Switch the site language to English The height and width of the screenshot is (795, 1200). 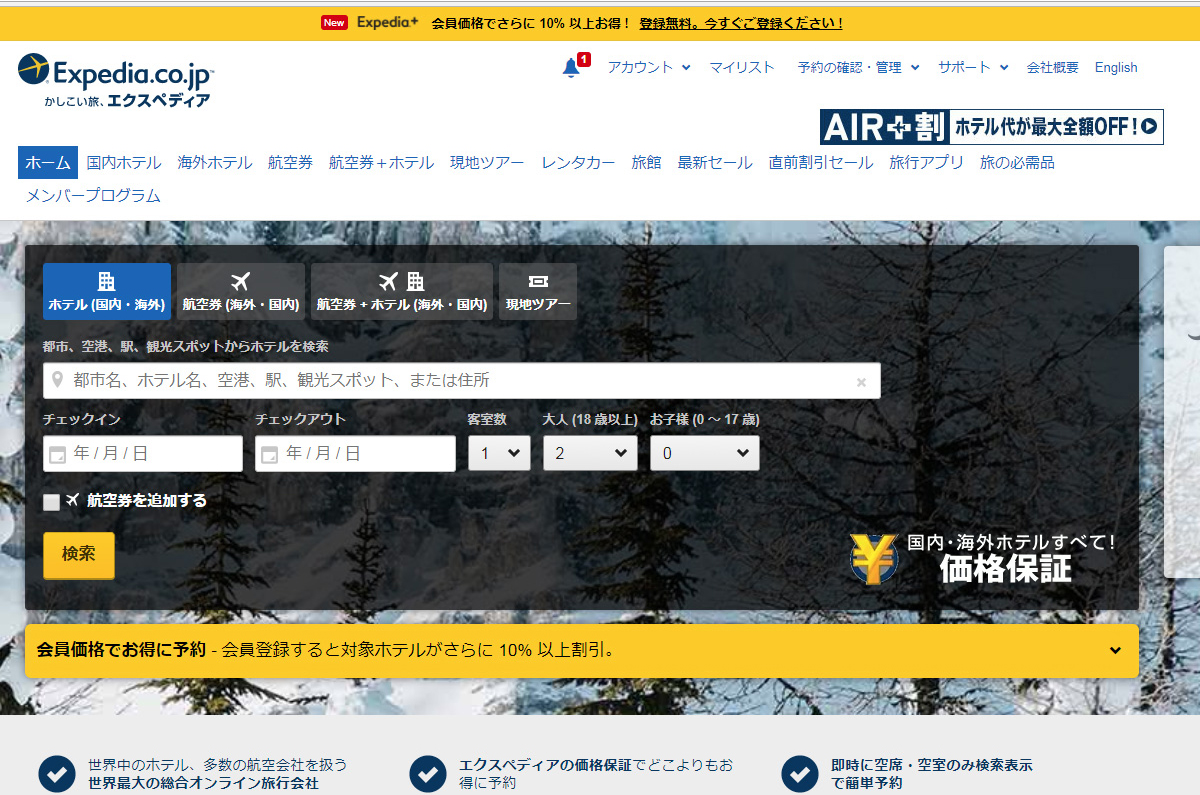(1116, 67)
